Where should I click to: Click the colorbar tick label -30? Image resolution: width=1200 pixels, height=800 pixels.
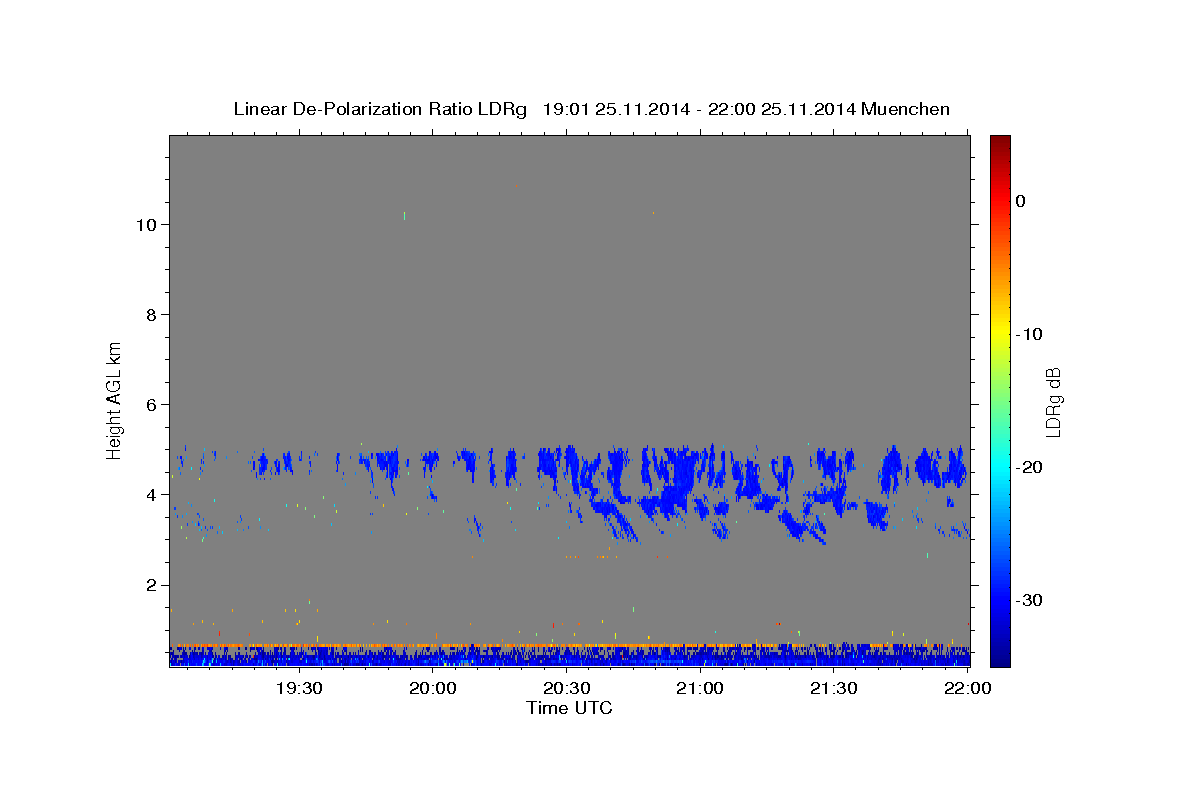point(1030,600)
